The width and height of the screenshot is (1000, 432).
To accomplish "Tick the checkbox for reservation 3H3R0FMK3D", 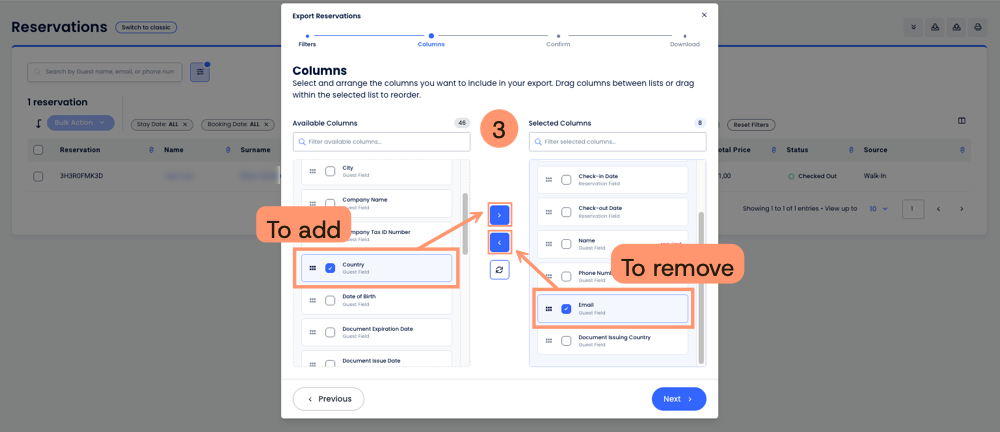I will tap(38, 176).
